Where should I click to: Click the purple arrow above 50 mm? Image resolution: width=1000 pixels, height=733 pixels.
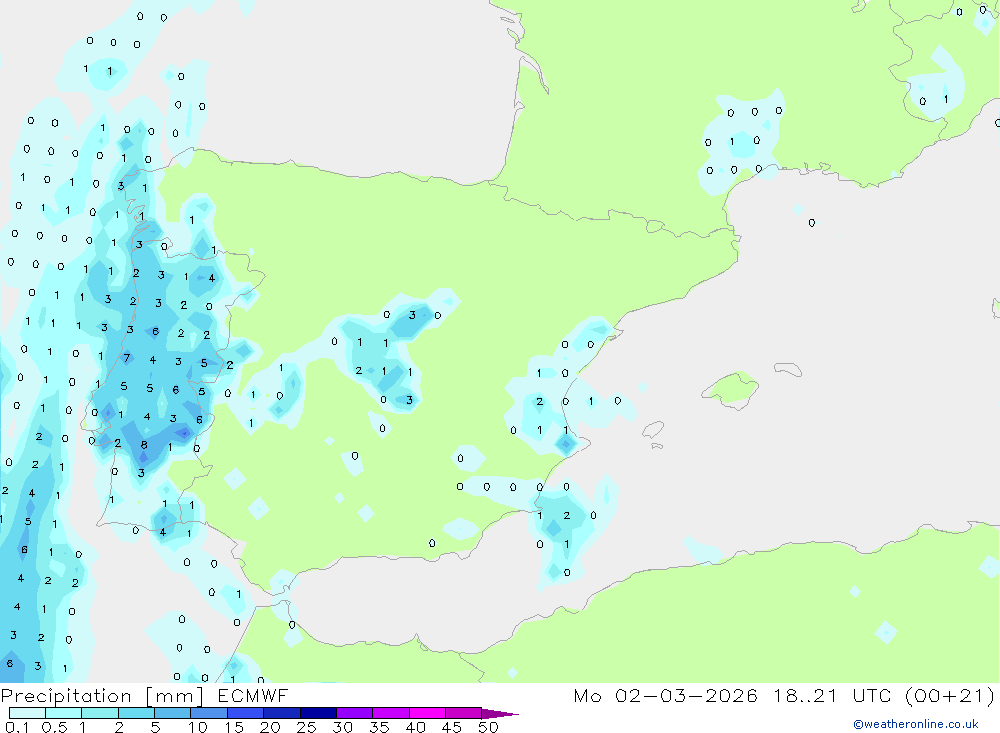[500, 714]
